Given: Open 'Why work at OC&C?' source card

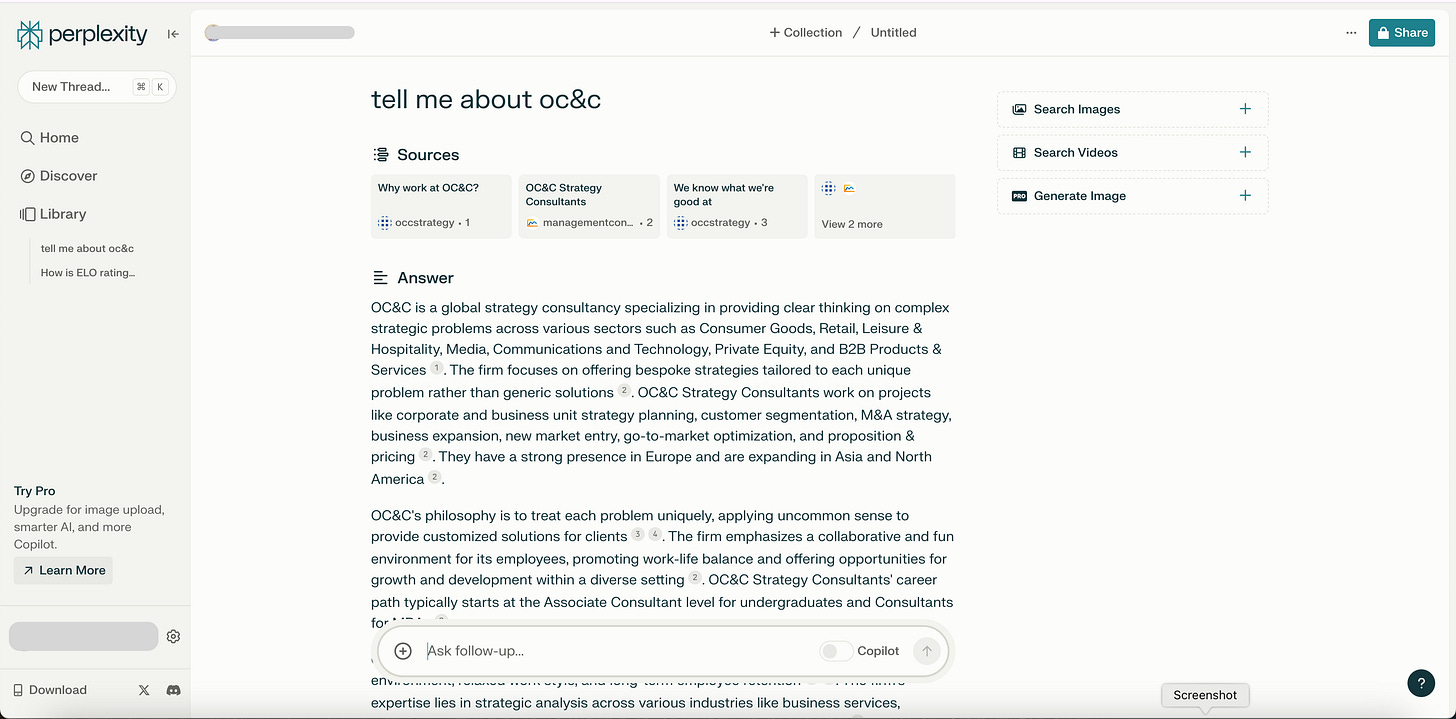Looking at the screenshot, I should (441, 206).
